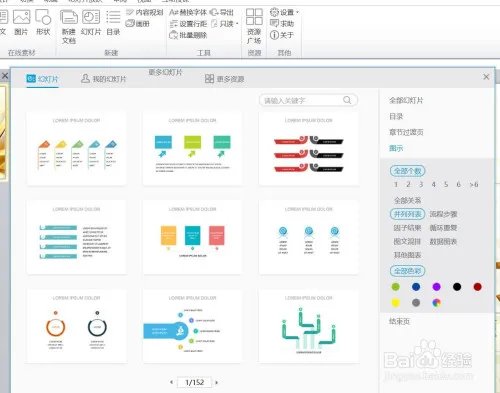
Task: Select the 目录 category in the right panel
Action: (x=396, y=116)
